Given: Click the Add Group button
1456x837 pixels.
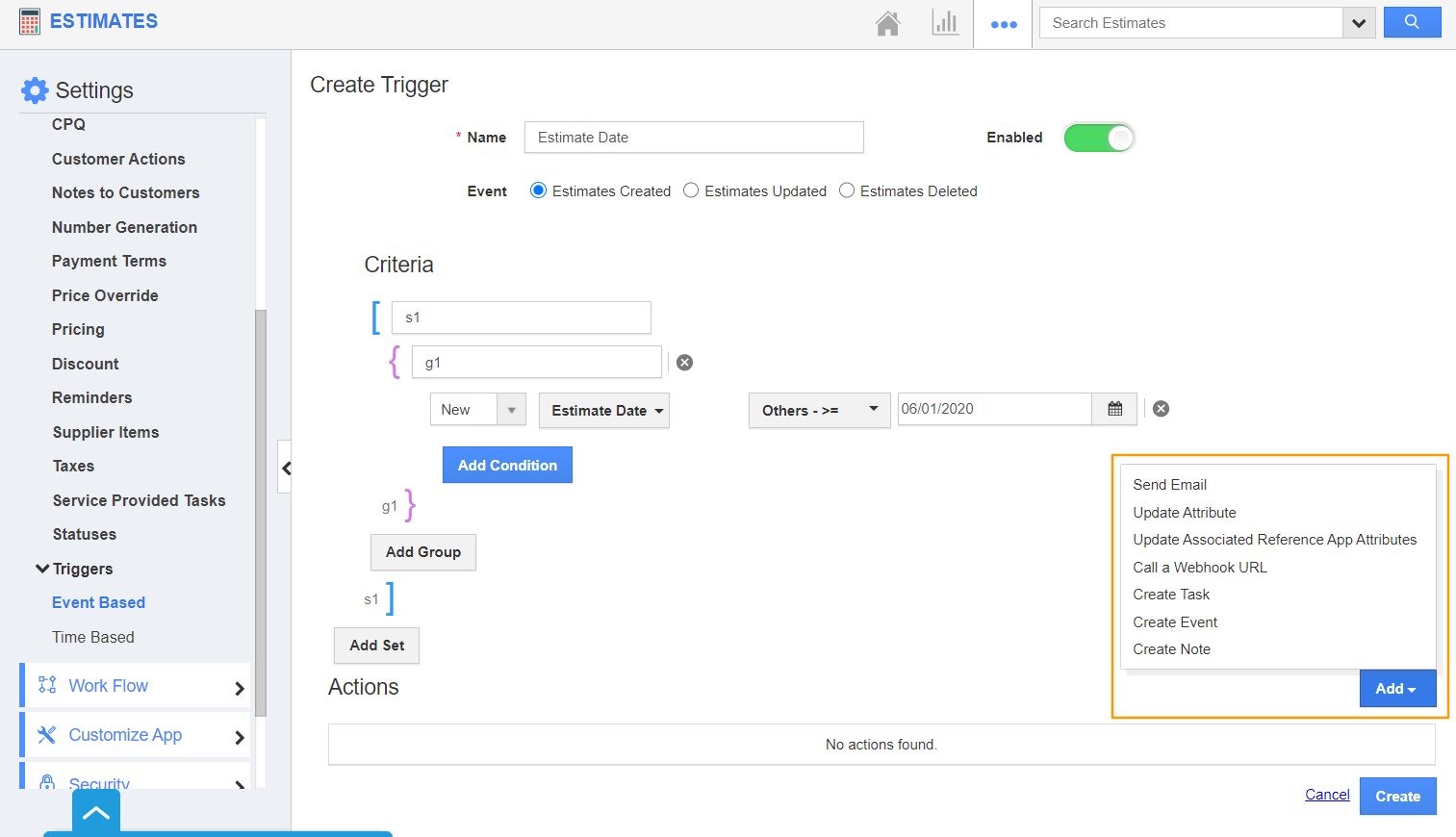Looking at the screenshot, I should click(423, 552).
